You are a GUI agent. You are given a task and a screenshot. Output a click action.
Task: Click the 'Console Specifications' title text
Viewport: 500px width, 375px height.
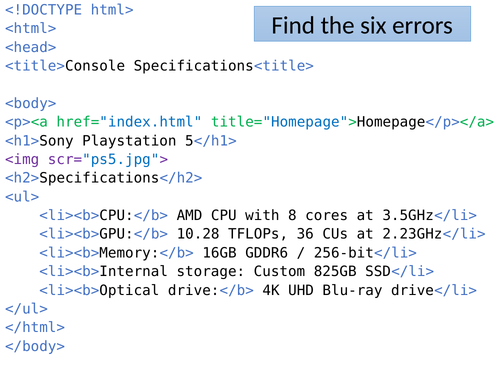pyautogui.click(x=159, y=66)
